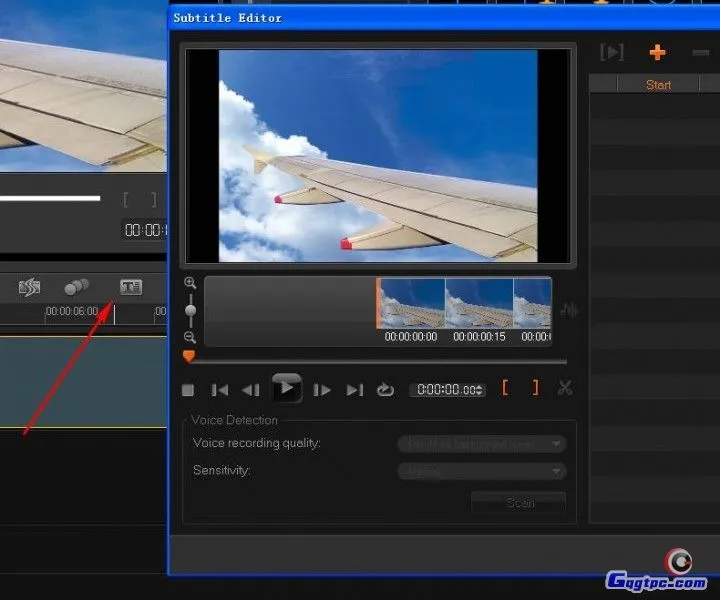Select the Start column header
This screenshot has height=600, width=720.
pyautogui.click(x=658, y=85)
